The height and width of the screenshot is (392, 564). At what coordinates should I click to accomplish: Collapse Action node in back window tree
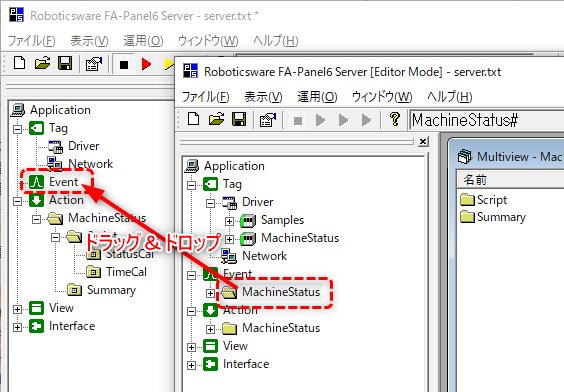(x=17, y=201)
